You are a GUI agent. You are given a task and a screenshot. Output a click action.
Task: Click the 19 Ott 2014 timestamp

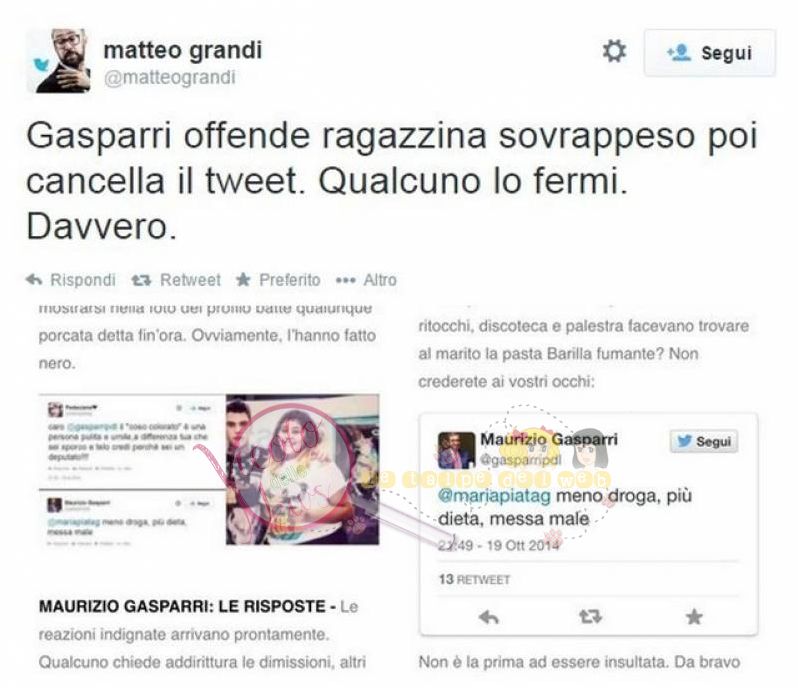coord(523,545)
